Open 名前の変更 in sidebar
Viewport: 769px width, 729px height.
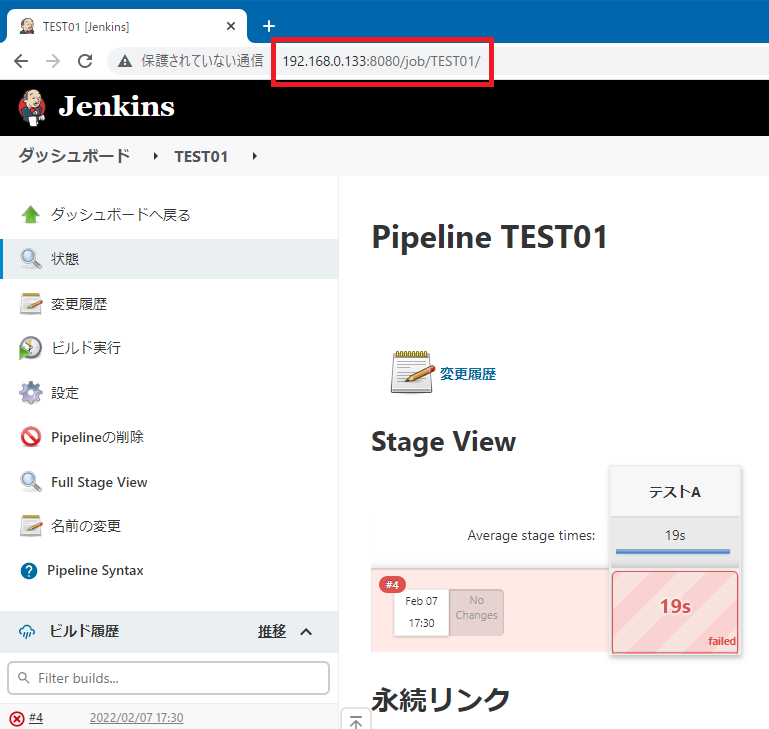point(86,526)
